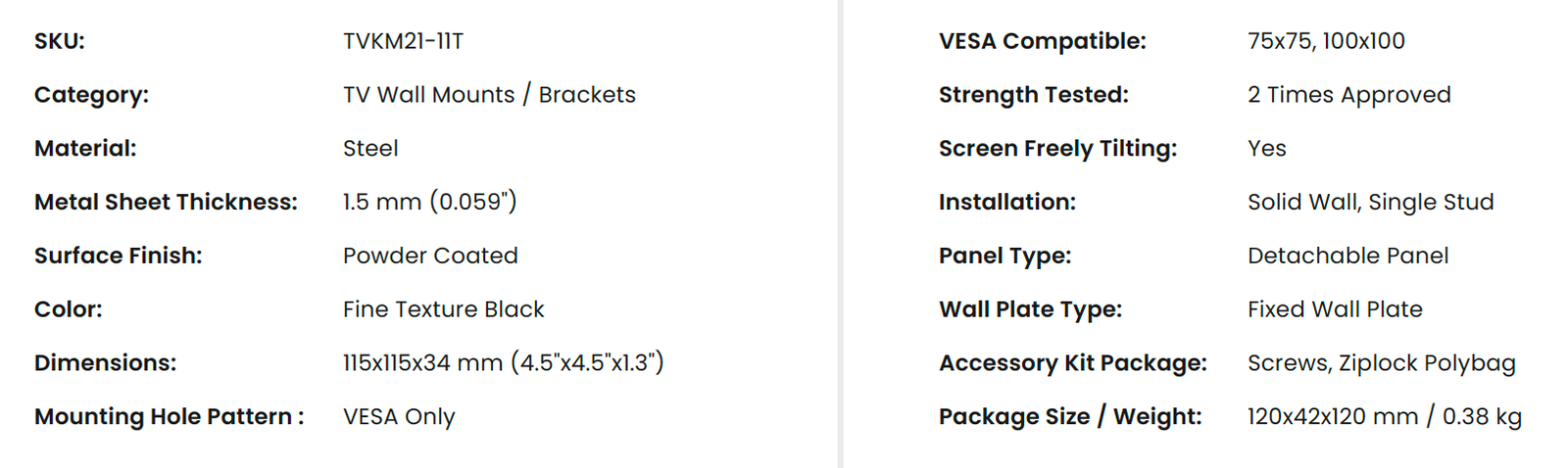Select the 75x75, 100x100 VESA value
The image size is (1568, 468).
pos(1326,41)
